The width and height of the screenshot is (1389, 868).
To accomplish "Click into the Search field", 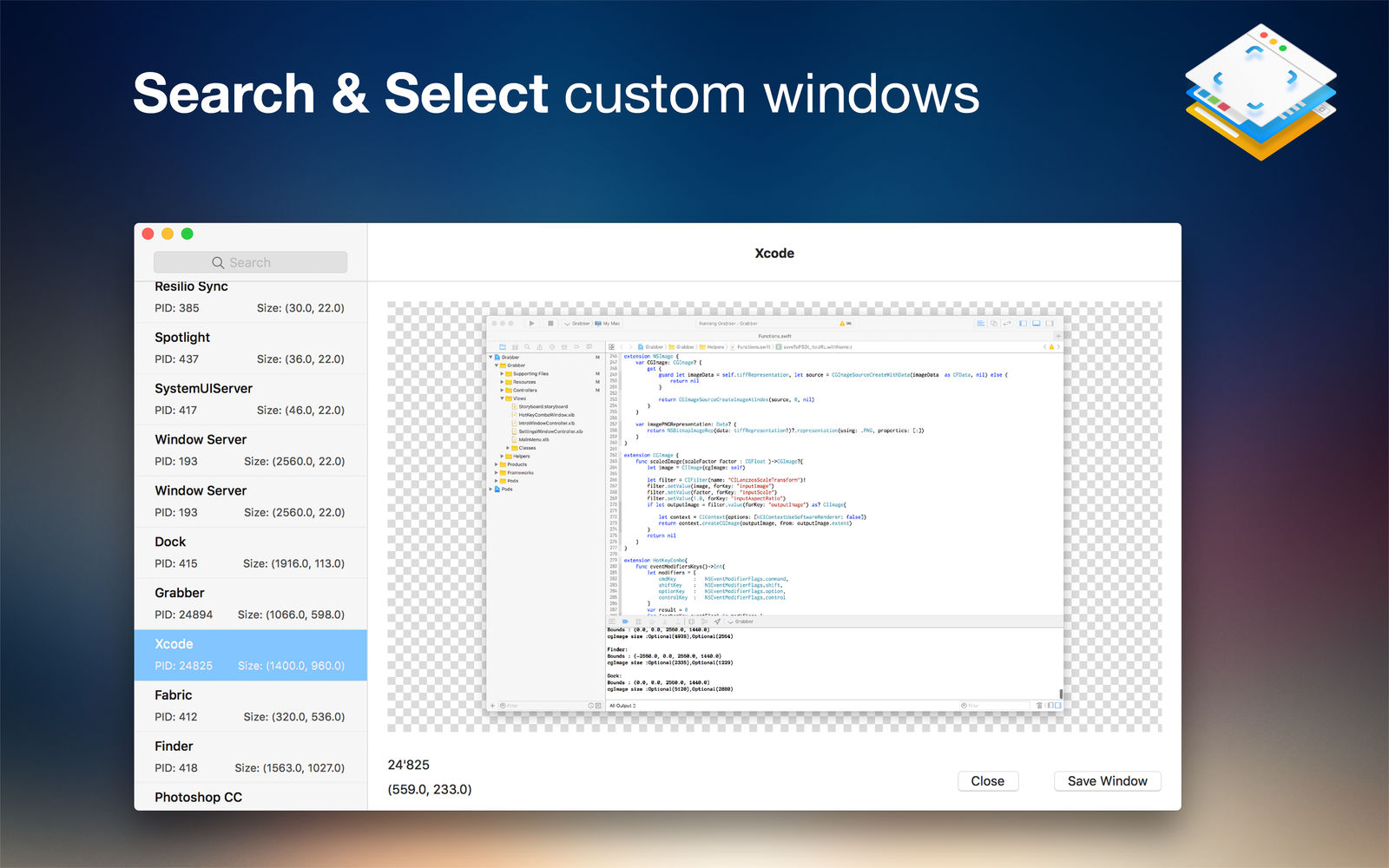I will pyautogui.click(x=251, y=262).
